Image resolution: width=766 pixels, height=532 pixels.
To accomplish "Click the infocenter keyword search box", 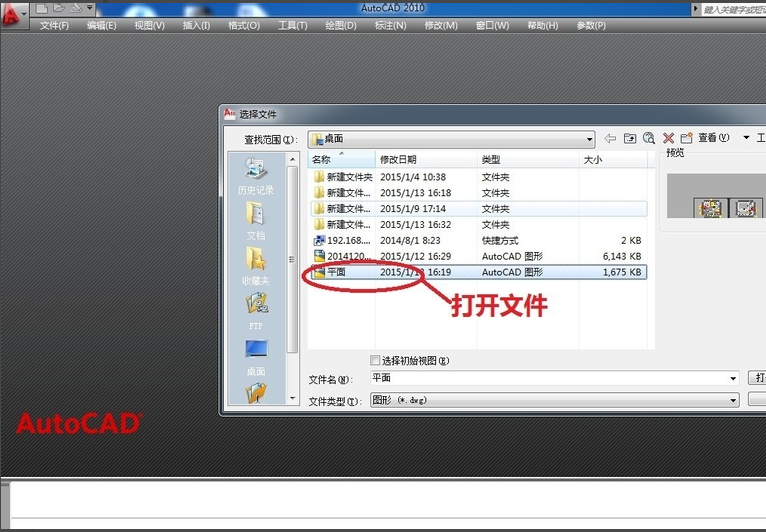I will [734, 9].
